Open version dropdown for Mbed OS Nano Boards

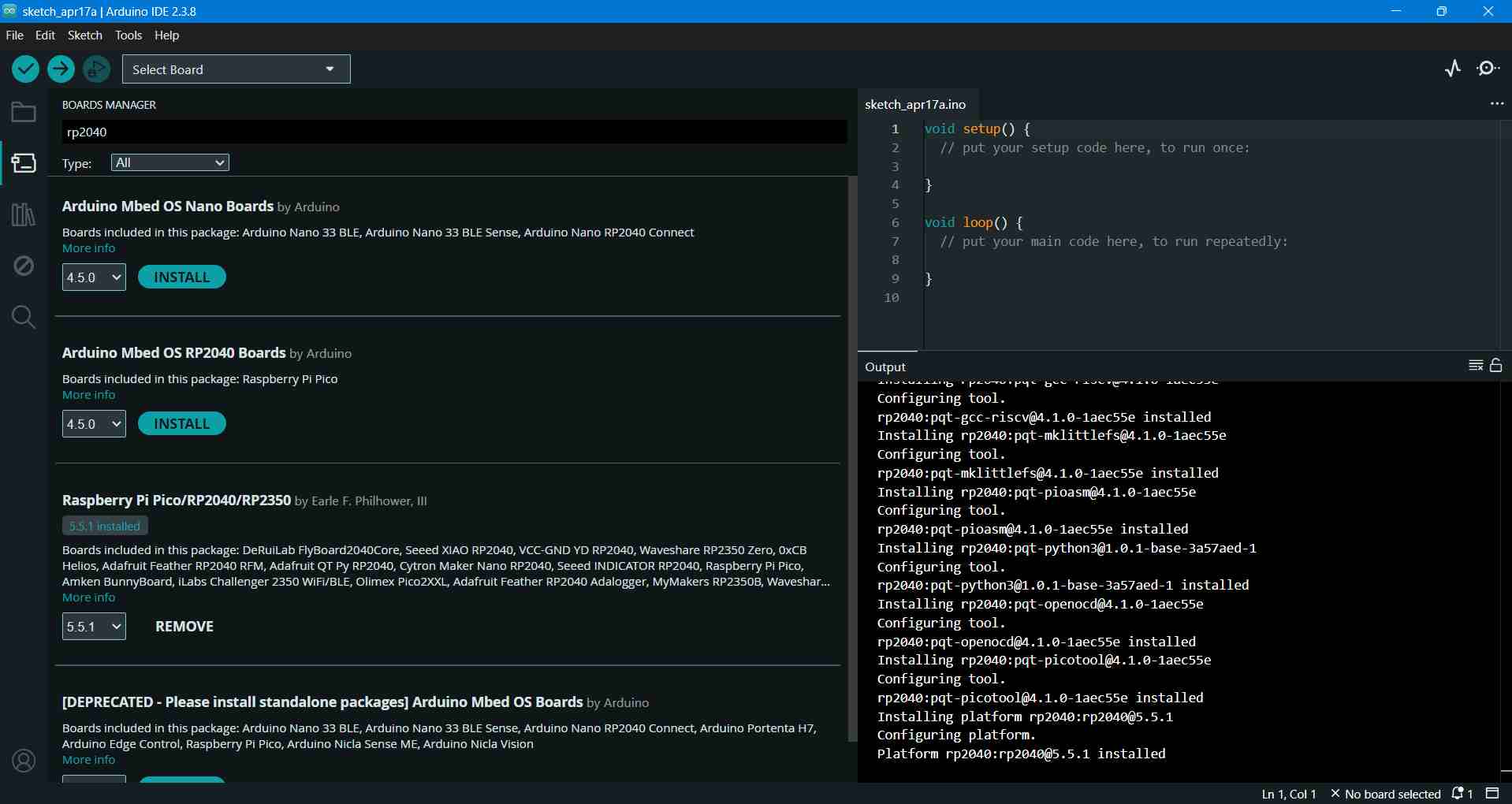(94, 277)
